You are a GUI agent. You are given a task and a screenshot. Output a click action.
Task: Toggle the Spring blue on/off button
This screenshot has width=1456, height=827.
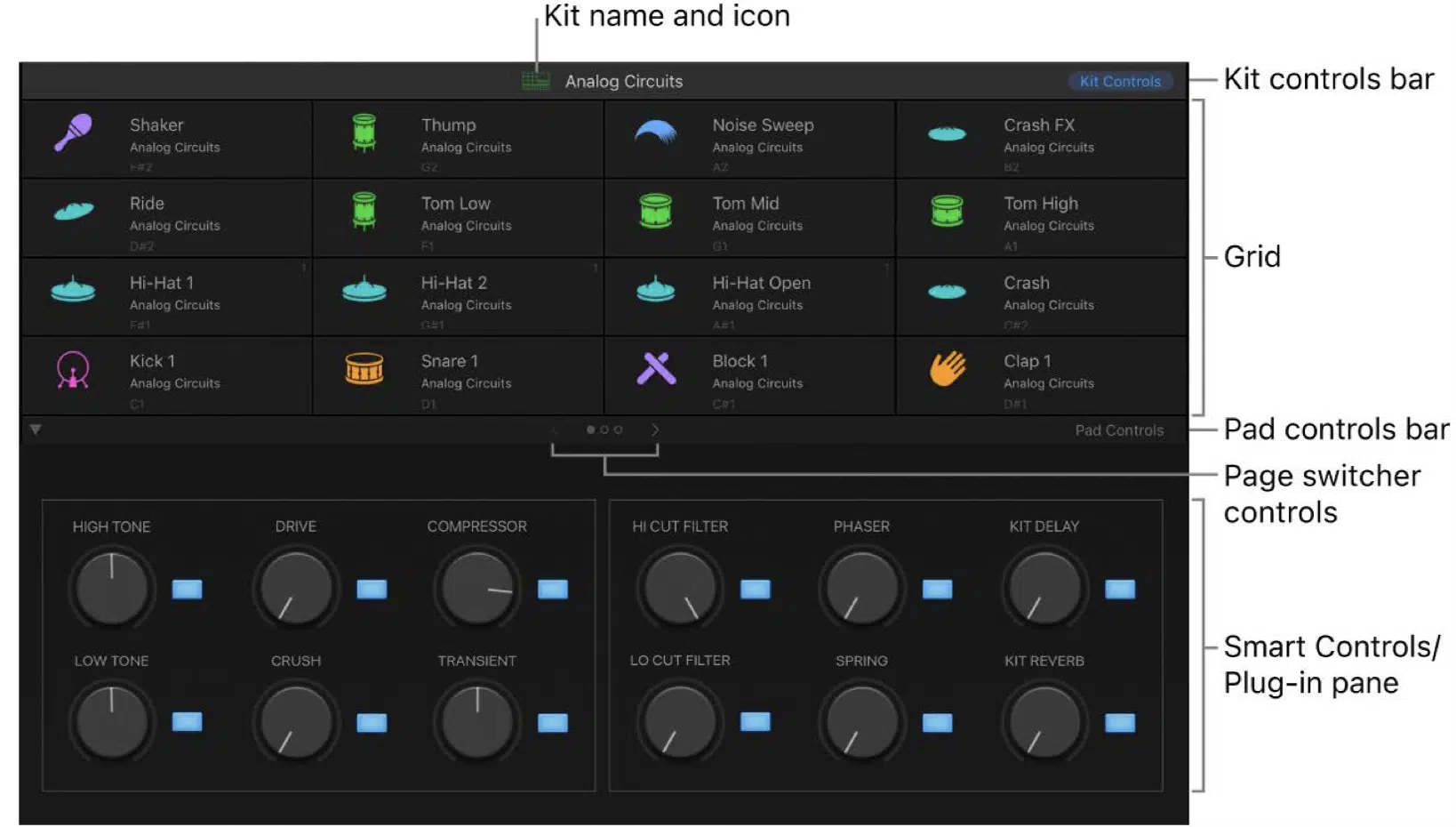pos(937,723)
